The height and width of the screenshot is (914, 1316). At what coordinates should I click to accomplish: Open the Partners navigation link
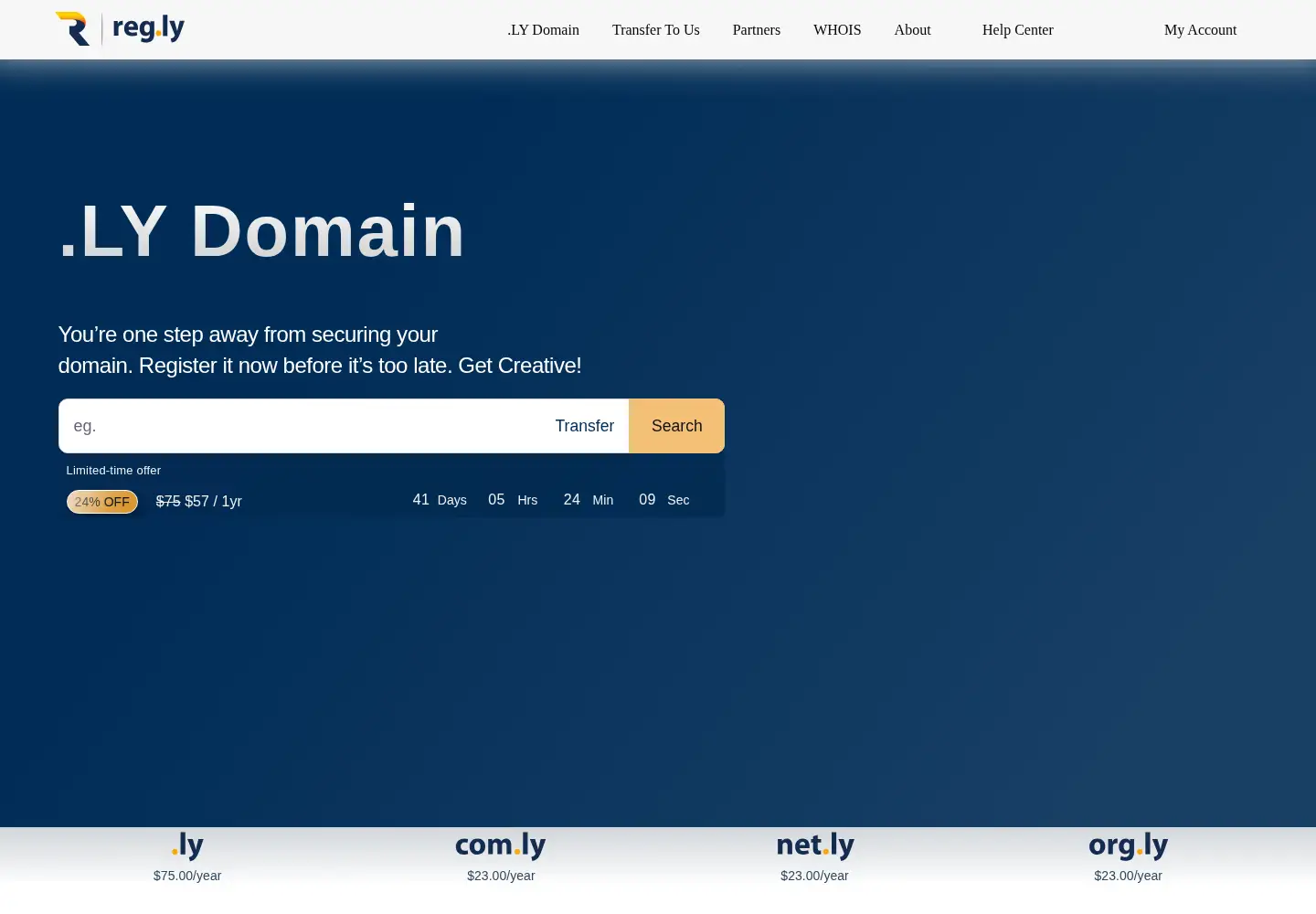[x=757, y=30]
